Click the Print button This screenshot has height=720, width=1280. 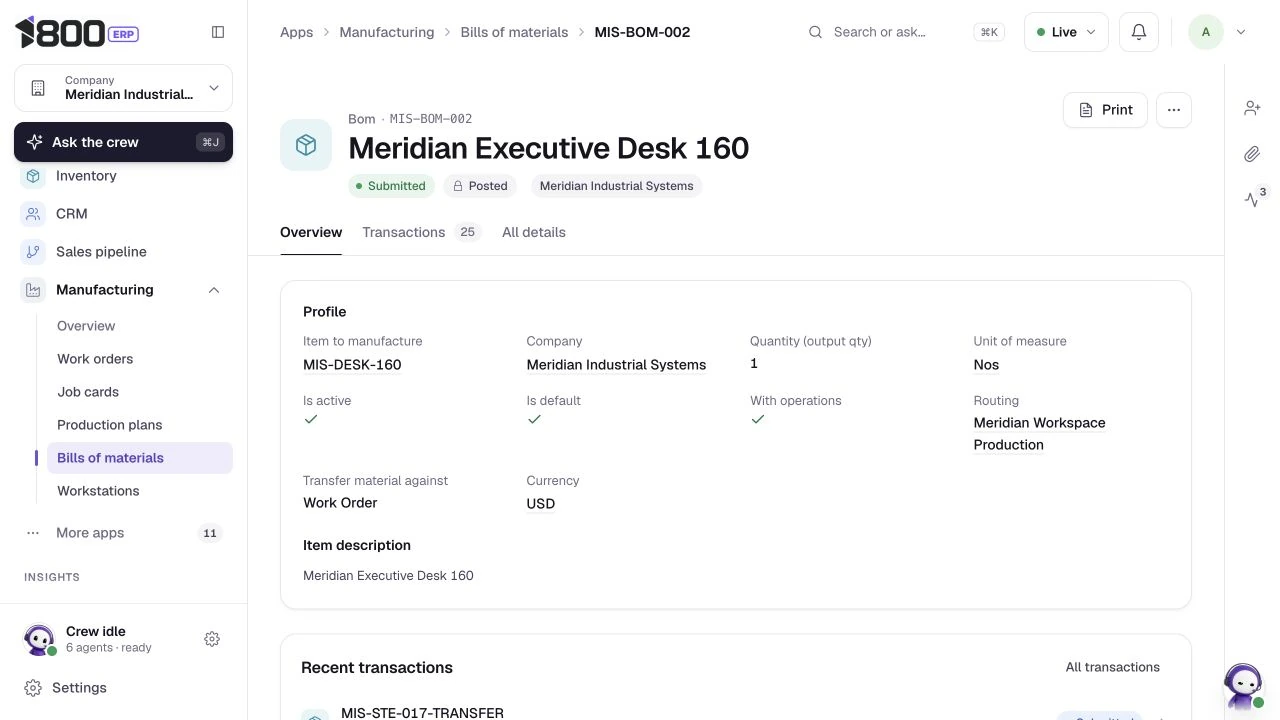click(1105, 110)
